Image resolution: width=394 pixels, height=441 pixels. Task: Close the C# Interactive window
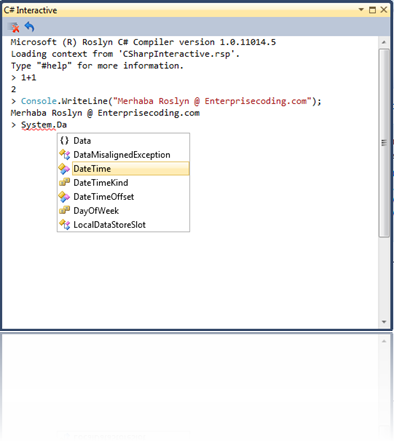(x=384, y=10)
